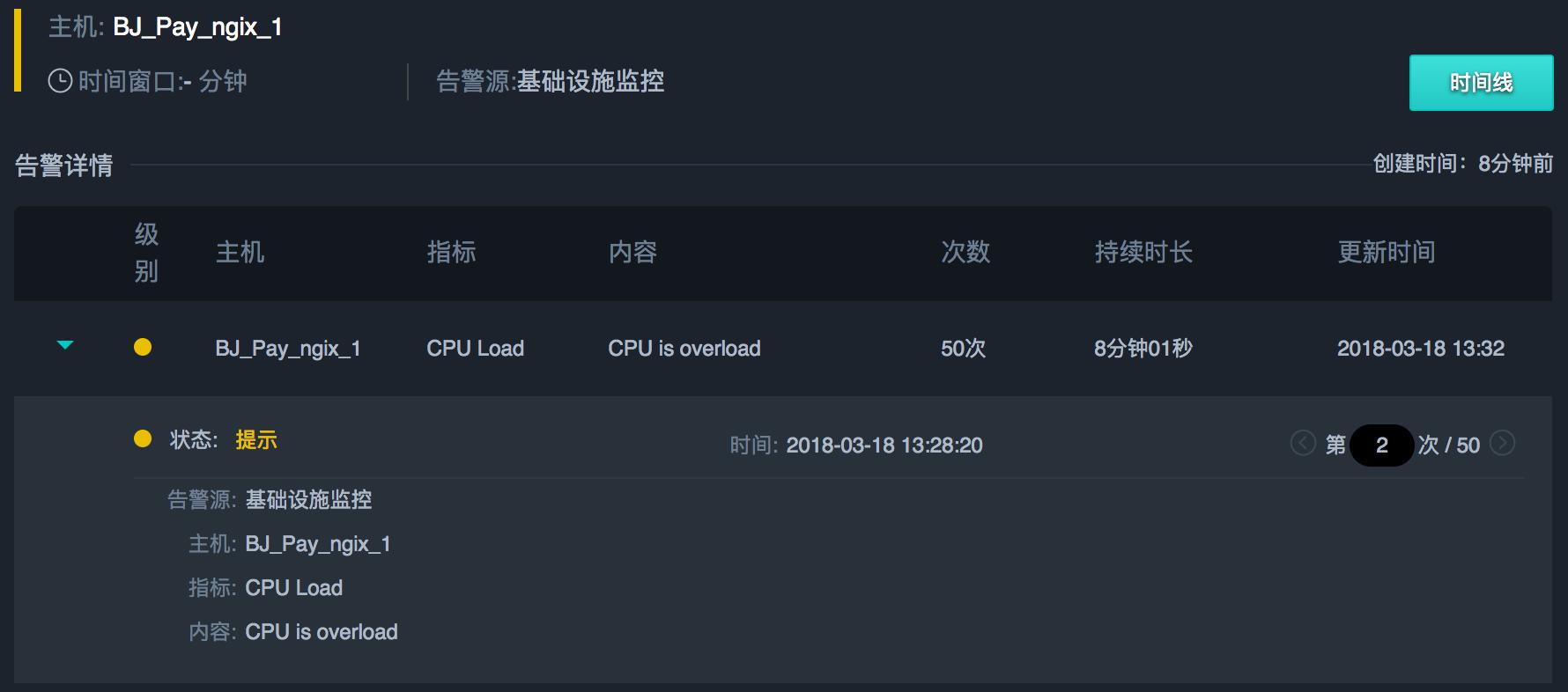The width and height of the screenshot is (1568, 692).
Task: Click the CPU Load metric cell
Action: [x=475, y=349]
